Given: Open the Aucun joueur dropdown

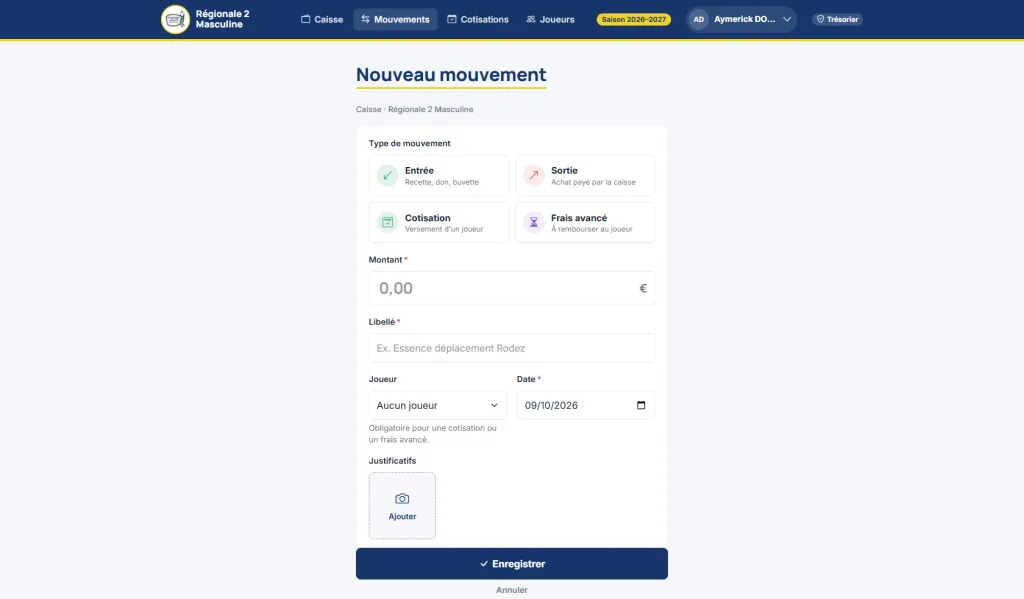Looking at the screenshot, I should point(438,405).
